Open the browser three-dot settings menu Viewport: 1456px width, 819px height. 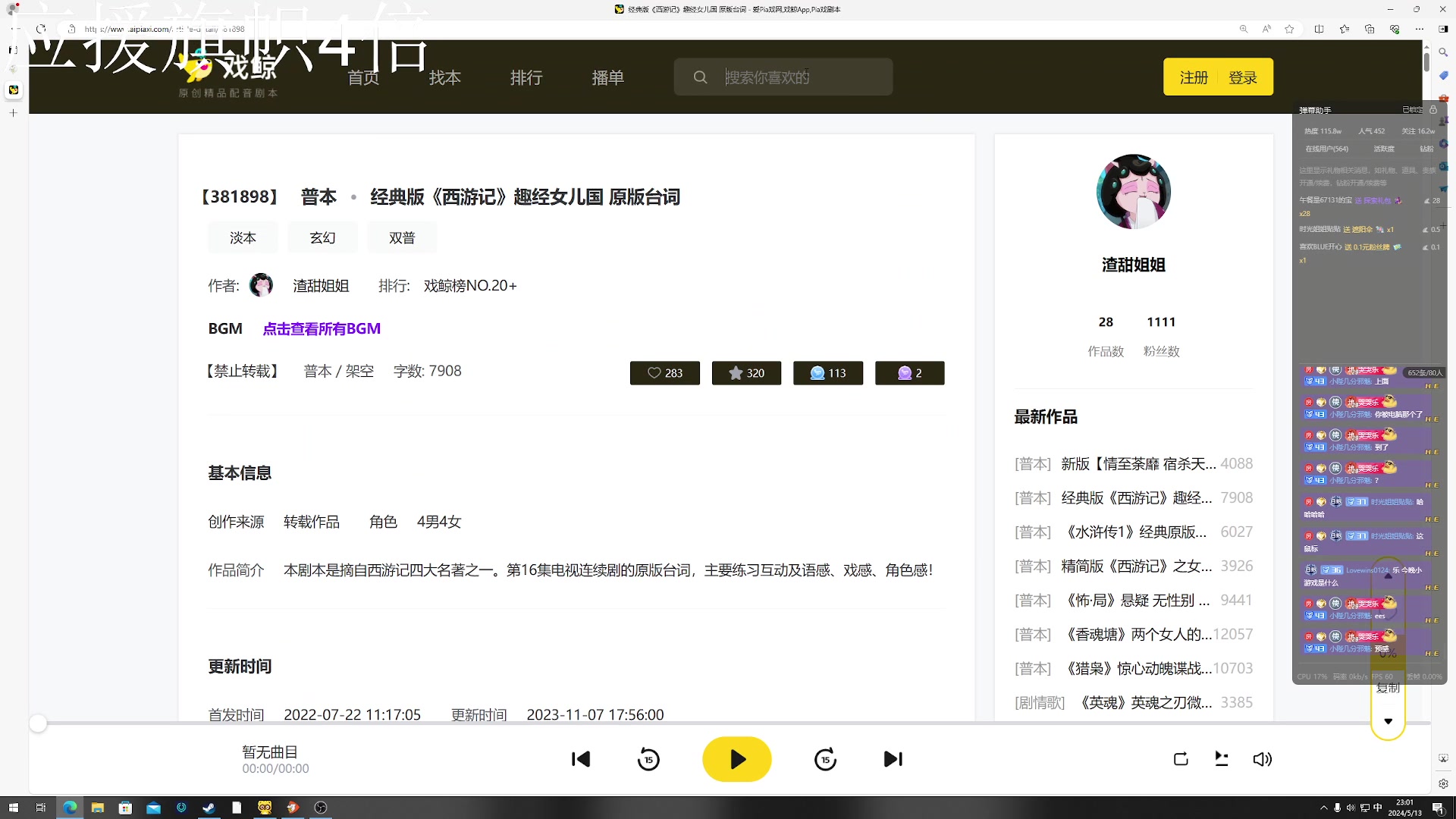click(1420, 29)
